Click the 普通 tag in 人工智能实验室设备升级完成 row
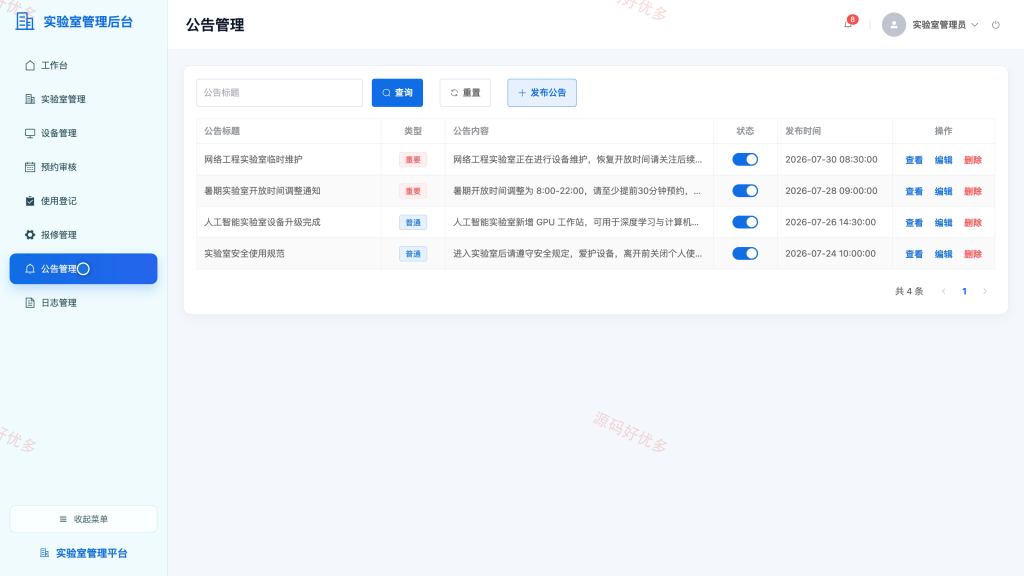 [413, 223]
